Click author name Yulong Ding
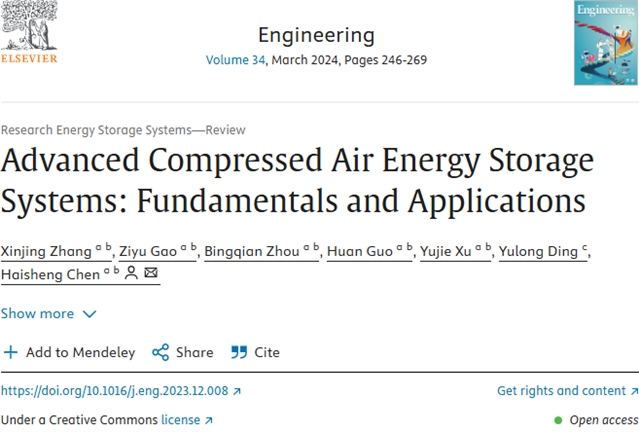Viewport: 639px width, 432px height. (x=539, y=251)
